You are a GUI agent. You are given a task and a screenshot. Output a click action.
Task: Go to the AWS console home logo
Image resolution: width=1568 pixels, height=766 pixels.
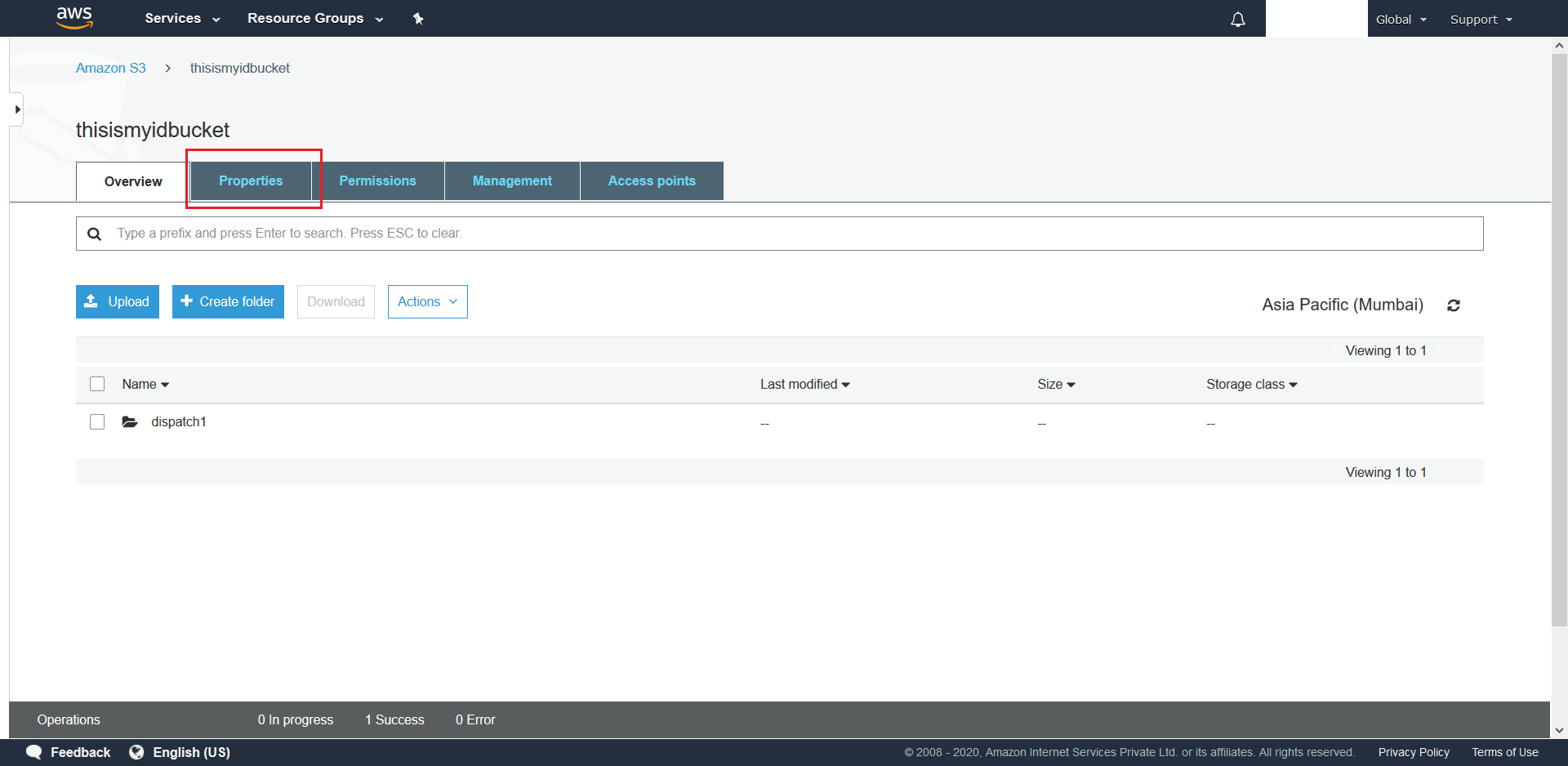click(x=74, y=18)
